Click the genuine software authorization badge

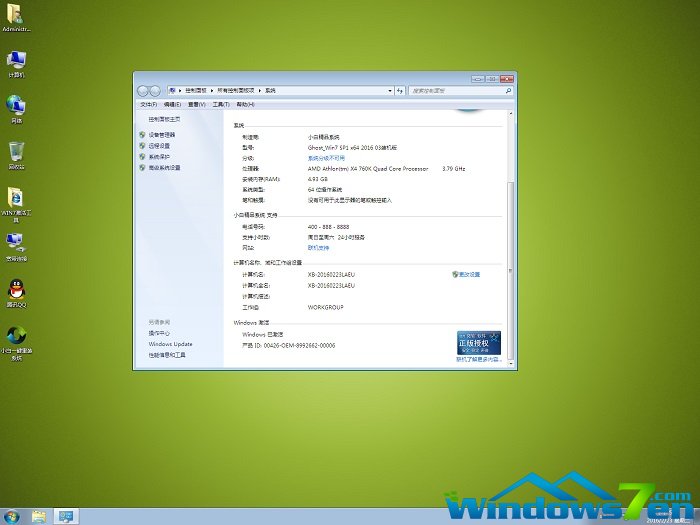tap(478, 343)
